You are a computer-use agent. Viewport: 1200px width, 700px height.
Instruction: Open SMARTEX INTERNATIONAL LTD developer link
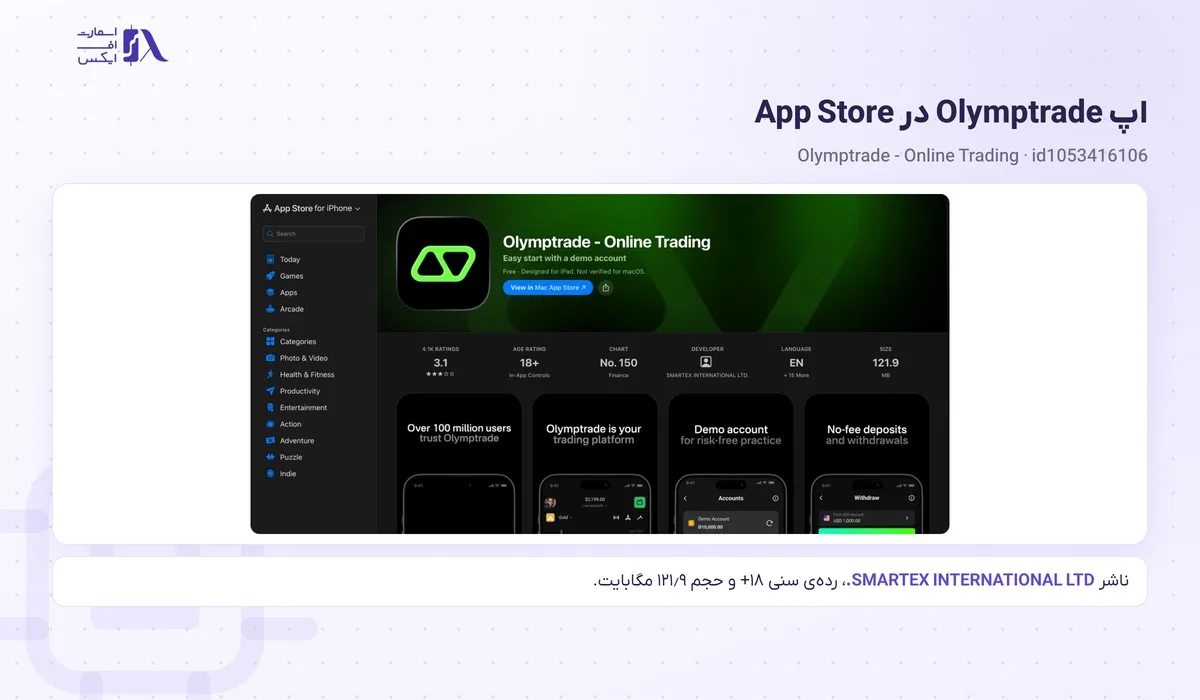pos(706,375)
